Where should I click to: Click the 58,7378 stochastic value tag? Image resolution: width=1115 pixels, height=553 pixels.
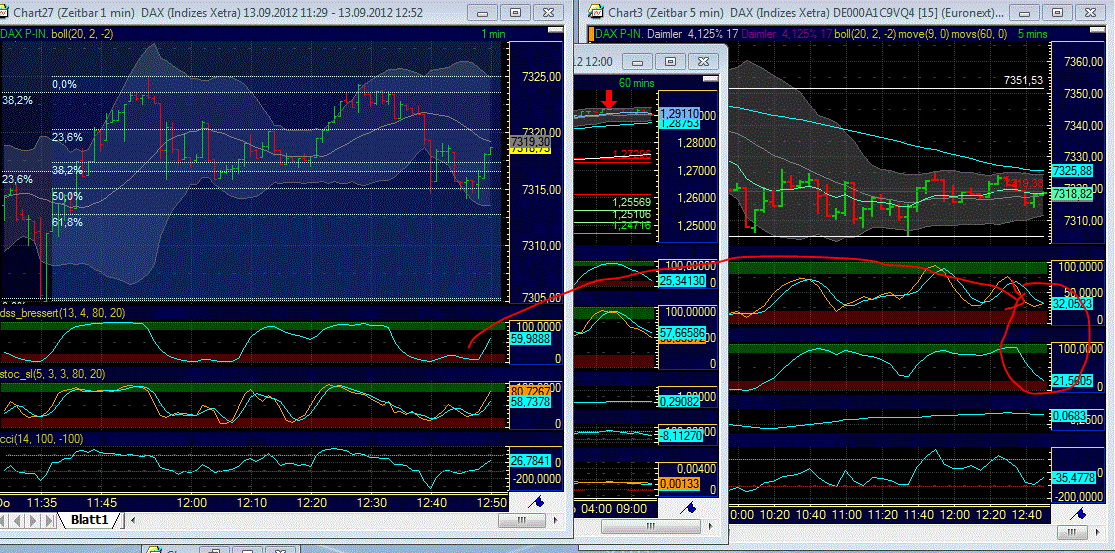tap(529, 402)
